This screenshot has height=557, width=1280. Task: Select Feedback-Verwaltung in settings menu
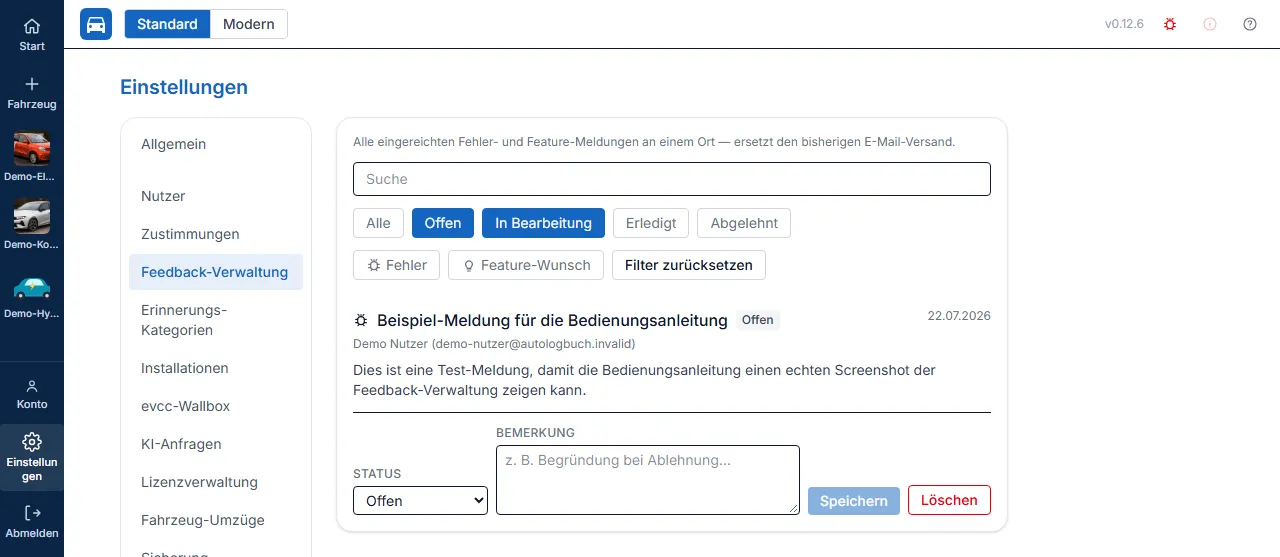216,272
